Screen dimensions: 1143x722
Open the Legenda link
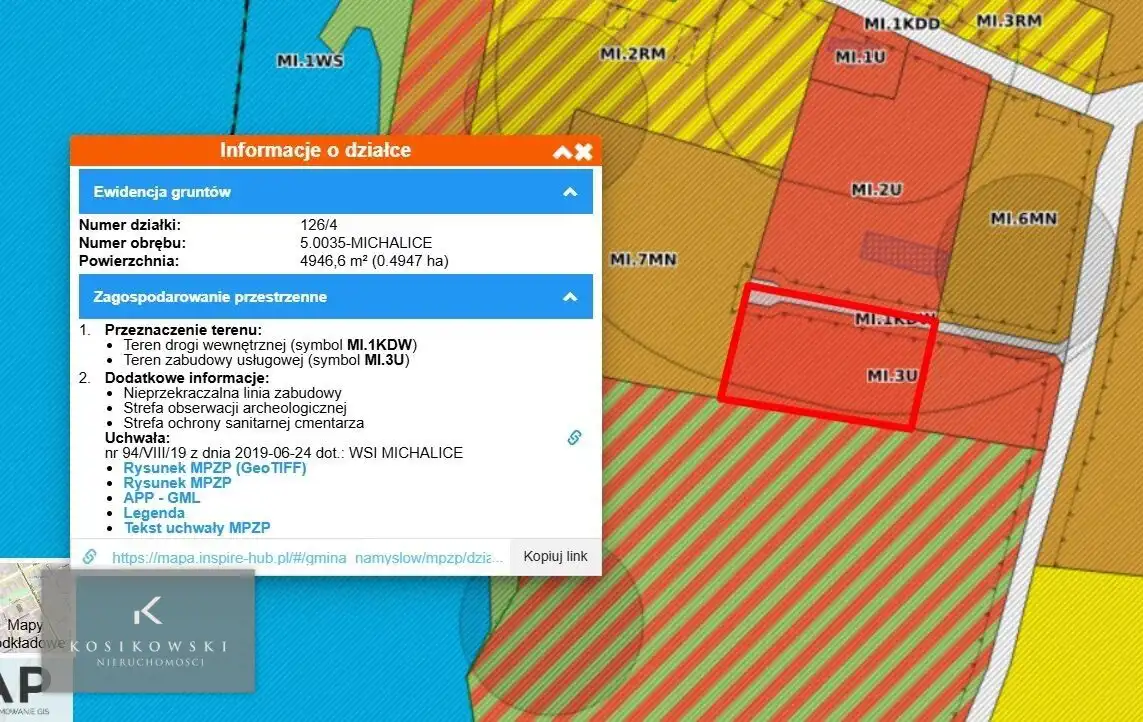click(154, 513)
